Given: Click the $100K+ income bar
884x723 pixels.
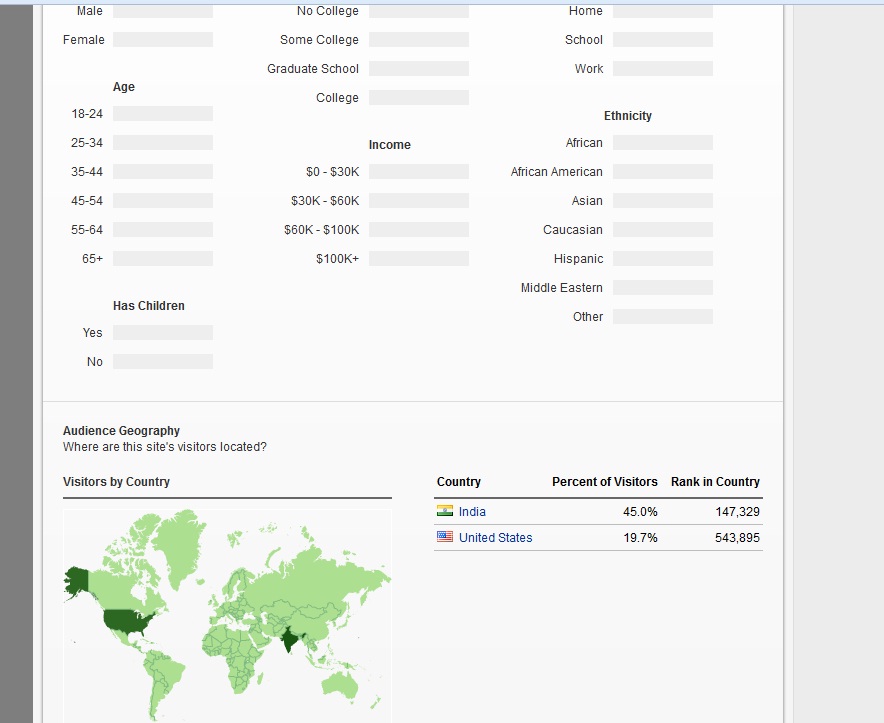Looking at the screenshot, I should [419, 259].
